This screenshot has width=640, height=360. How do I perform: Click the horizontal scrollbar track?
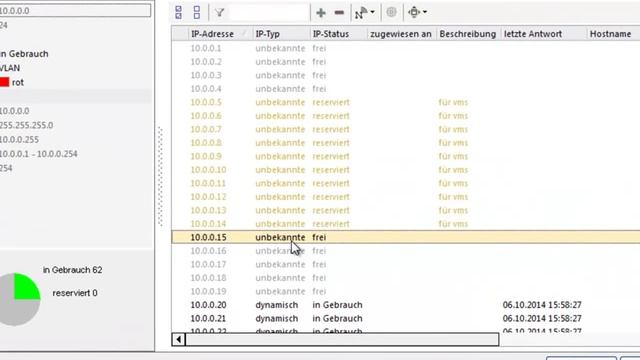tap(342, 339)
